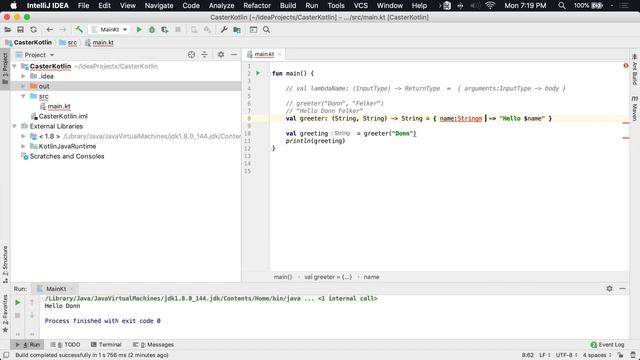640x360 pixels.
Task: Open Ant Build side panel
Action: click(x=635, y=69)
